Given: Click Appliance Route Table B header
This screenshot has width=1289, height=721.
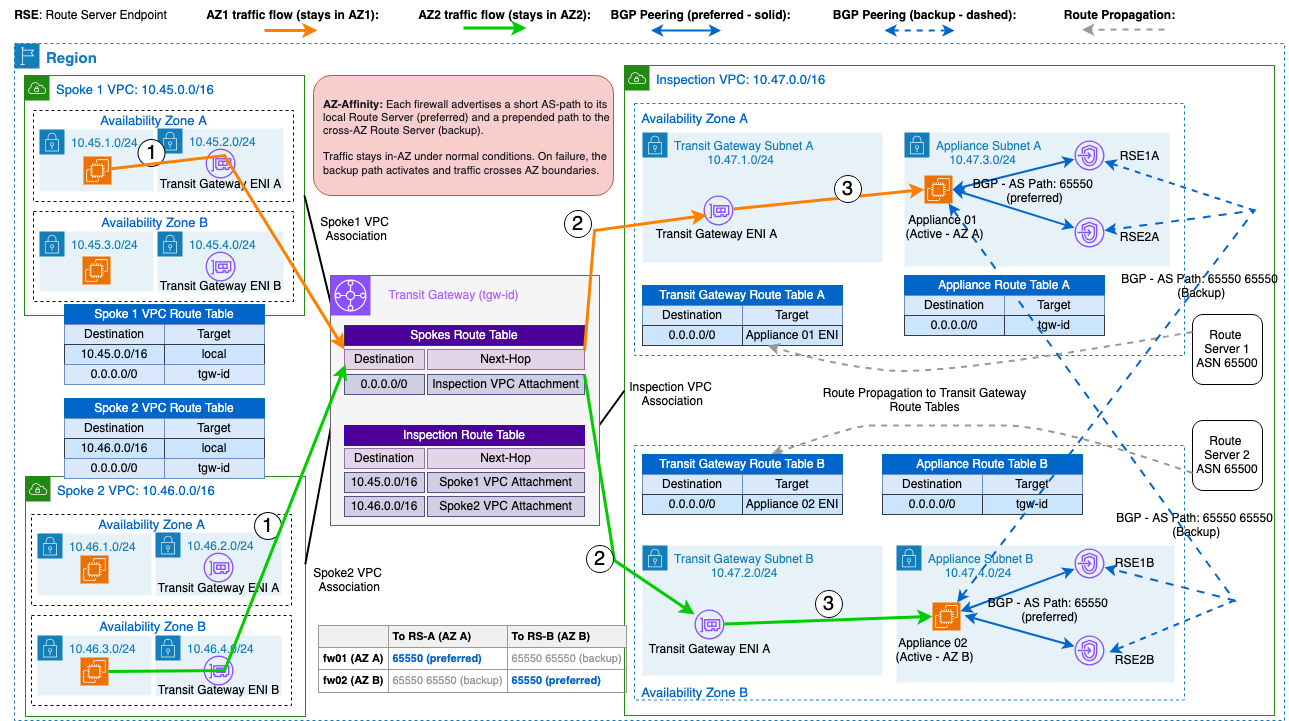Looking at the screenshot, I should [982, 464].
